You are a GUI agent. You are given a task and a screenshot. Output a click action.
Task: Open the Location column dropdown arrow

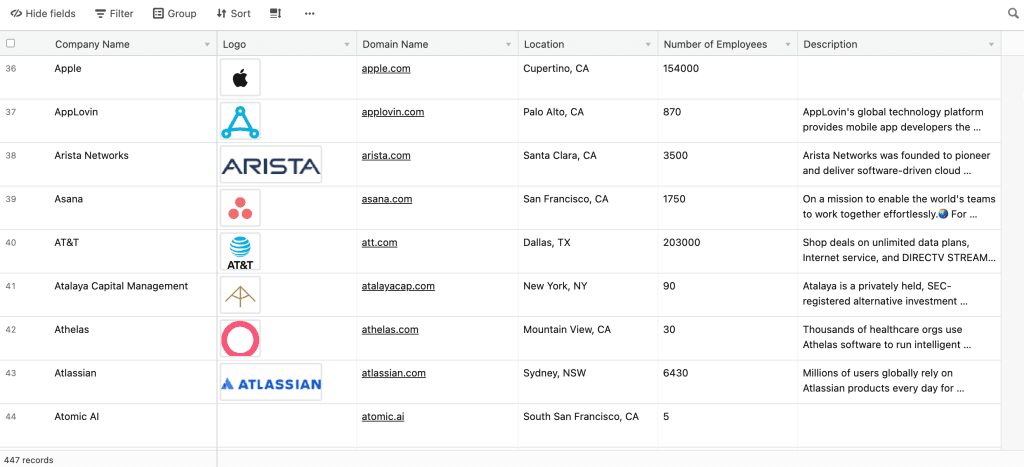[x=648, y=44]
